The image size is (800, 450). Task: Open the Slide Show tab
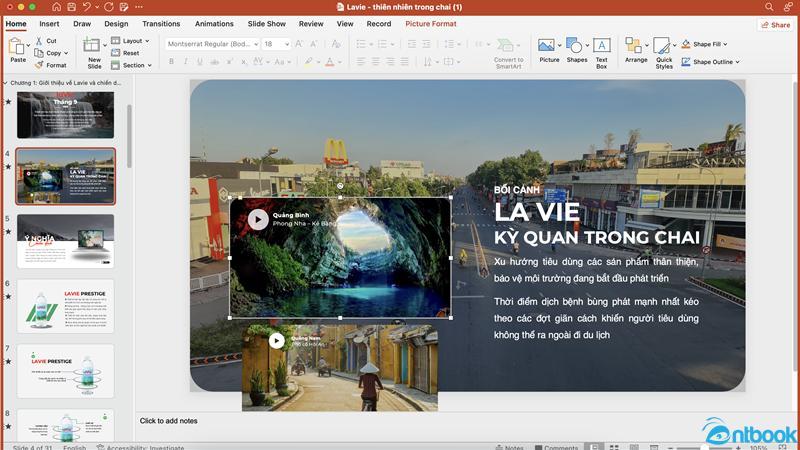click(266, 24)
